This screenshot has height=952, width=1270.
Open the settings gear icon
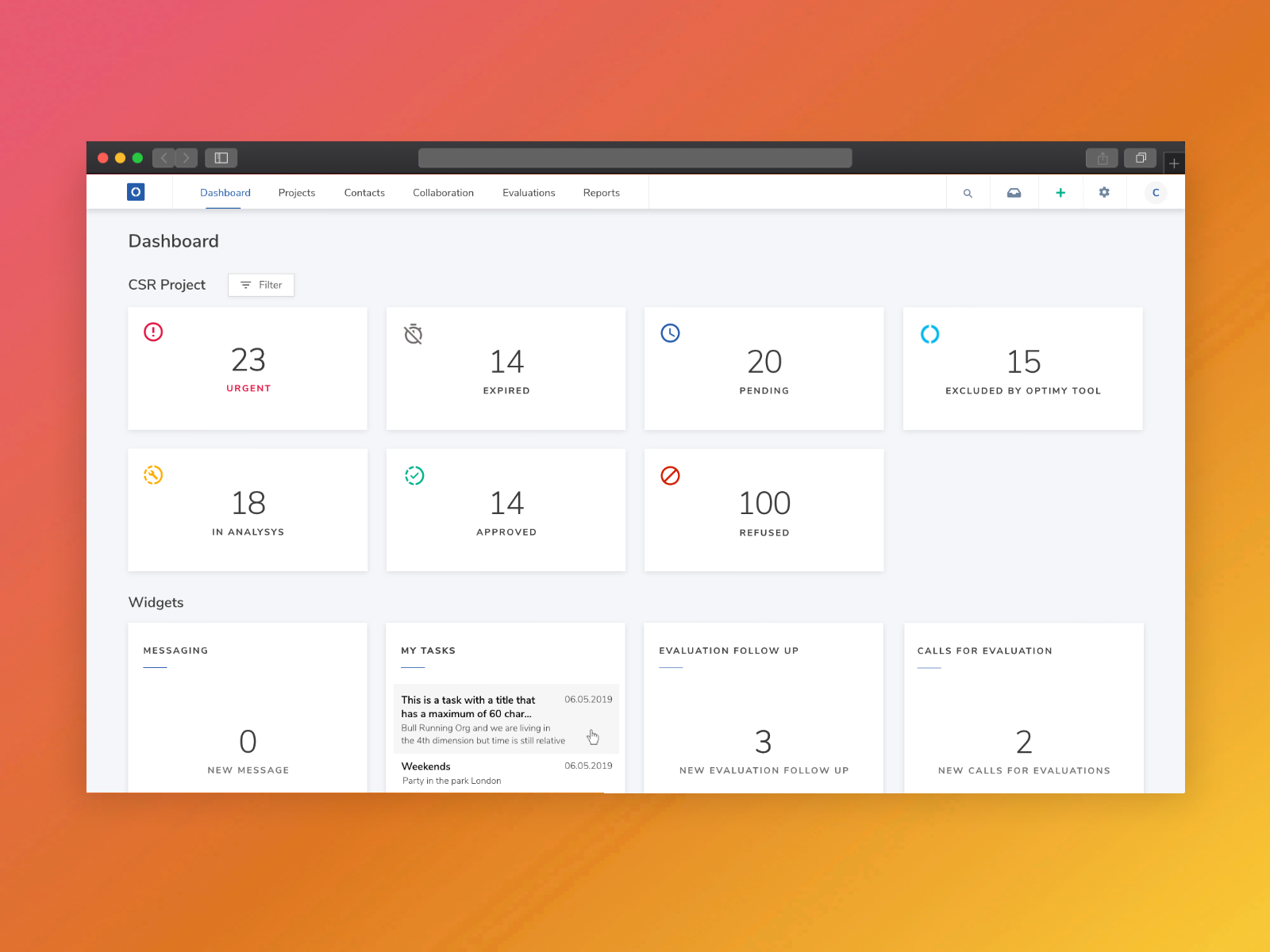tap(1104, 193)
